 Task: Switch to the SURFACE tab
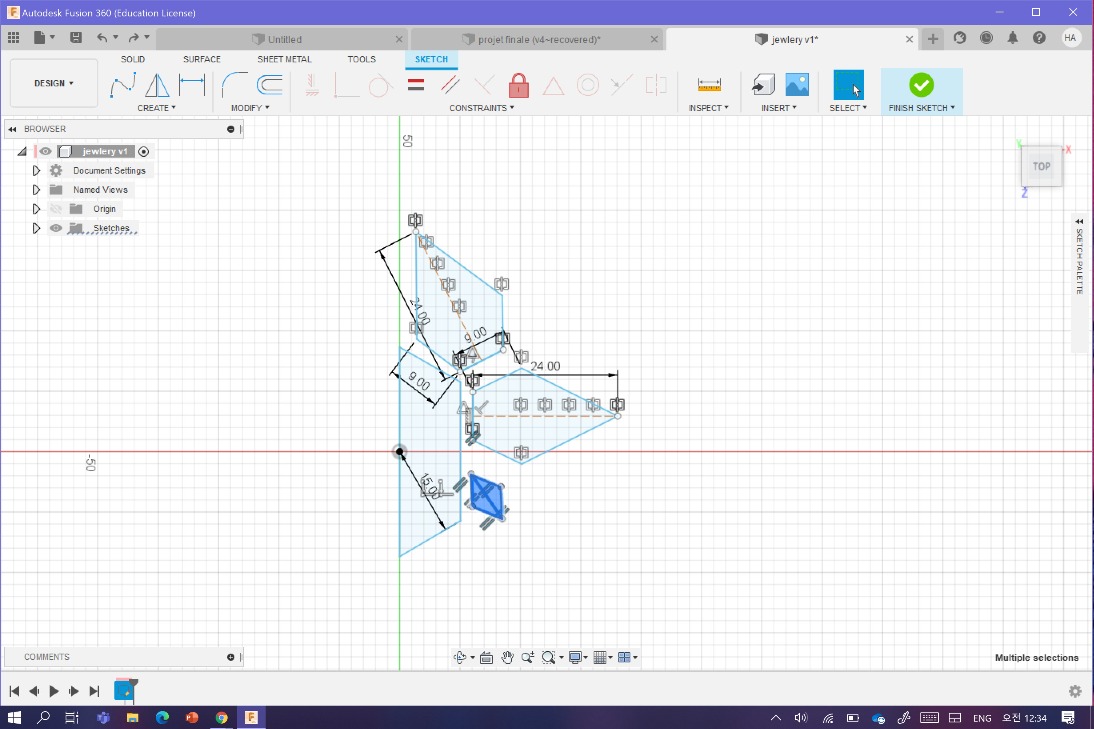pyautogui.click(x=202, y=59)
